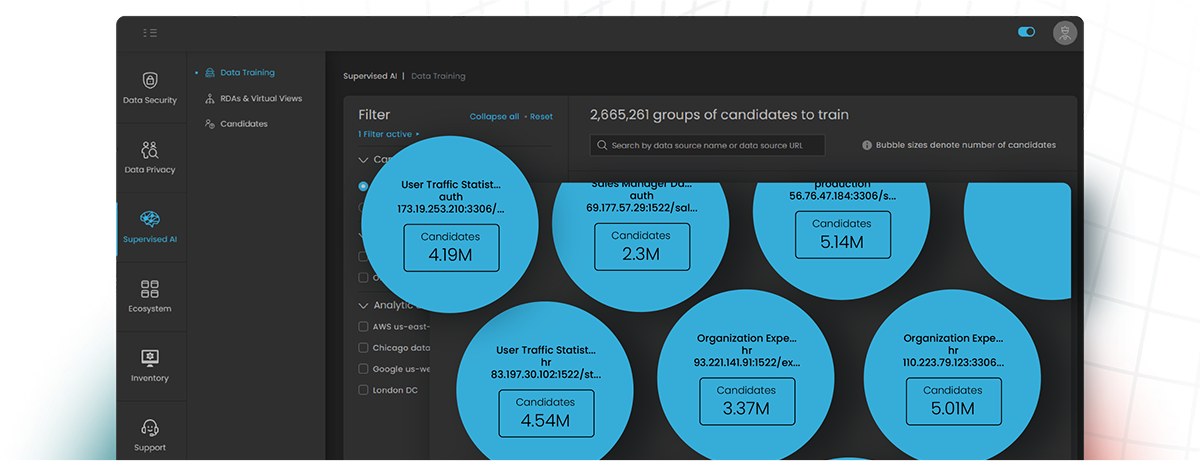
Task: Click the info icon beside bubble sizes note
Action: click(867, 145)
